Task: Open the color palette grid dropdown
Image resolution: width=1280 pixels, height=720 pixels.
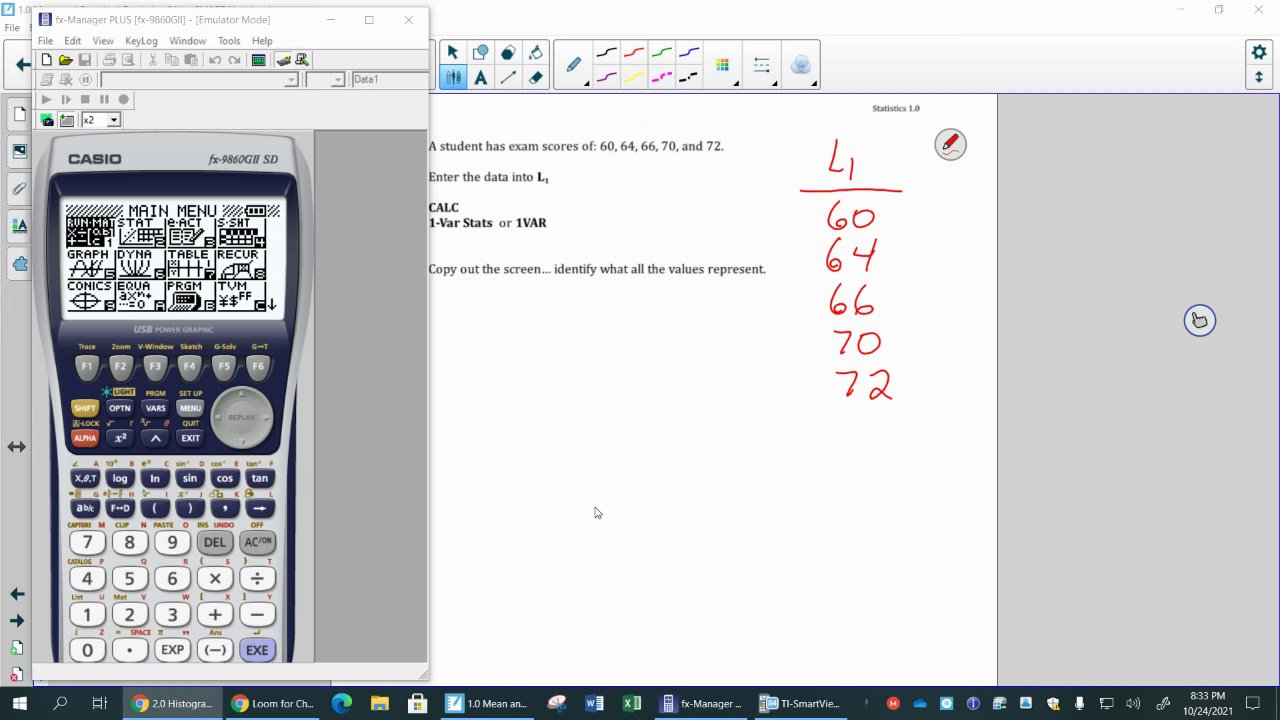Action: click(x=723, y=66)
